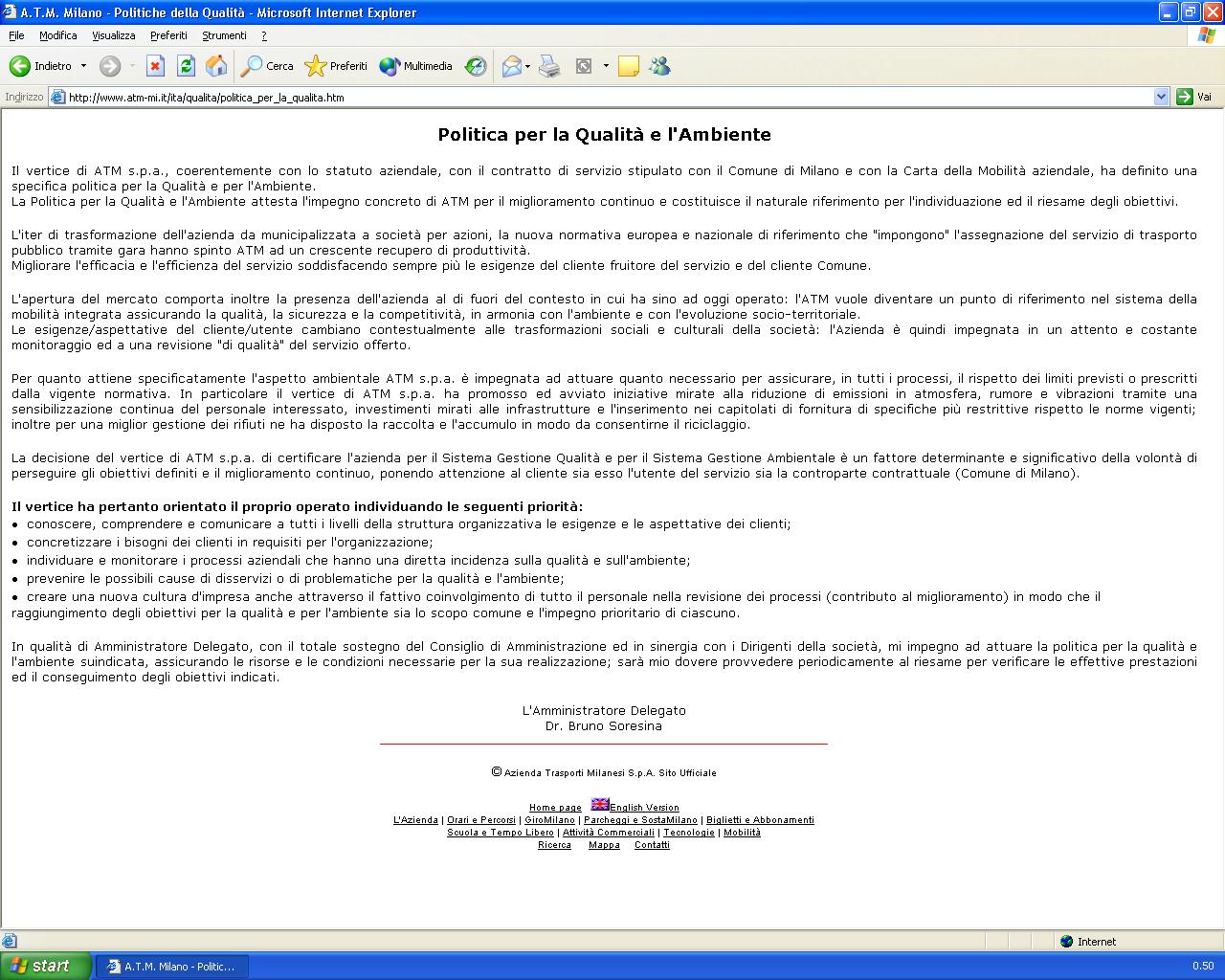1225x980 pixels.
Task: Open the ? help menu
Action: [x=264, y=35]
